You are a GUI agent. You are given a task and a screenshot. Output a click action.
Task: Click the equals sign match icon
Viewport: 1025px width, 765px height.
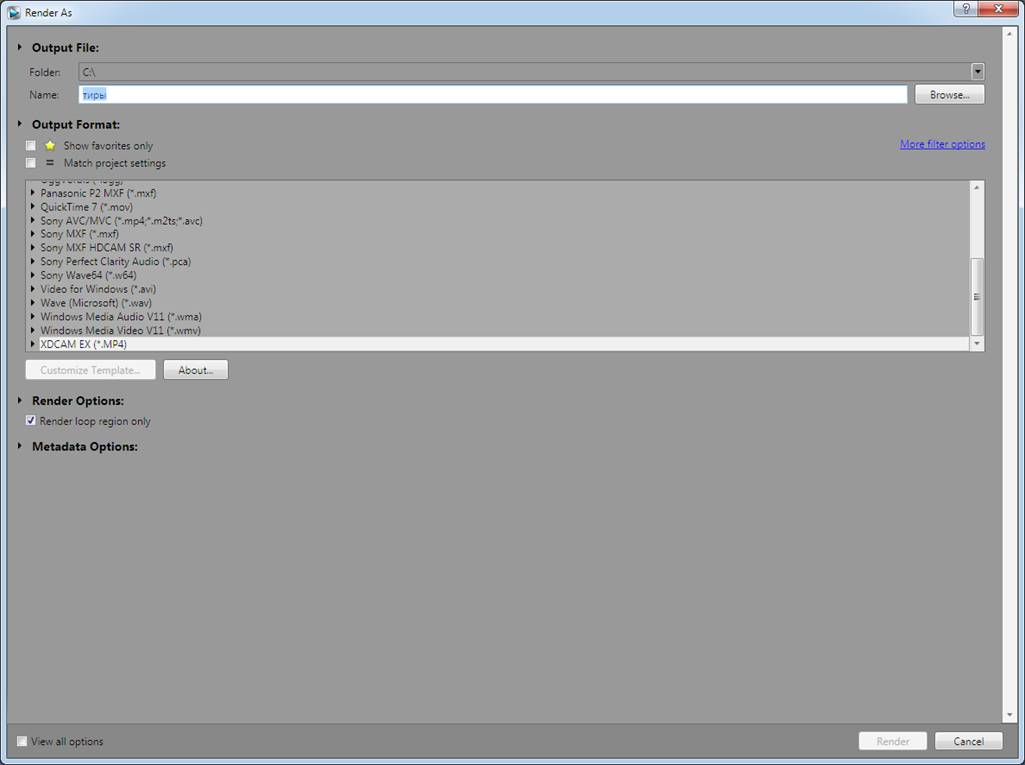pos(50,163)
